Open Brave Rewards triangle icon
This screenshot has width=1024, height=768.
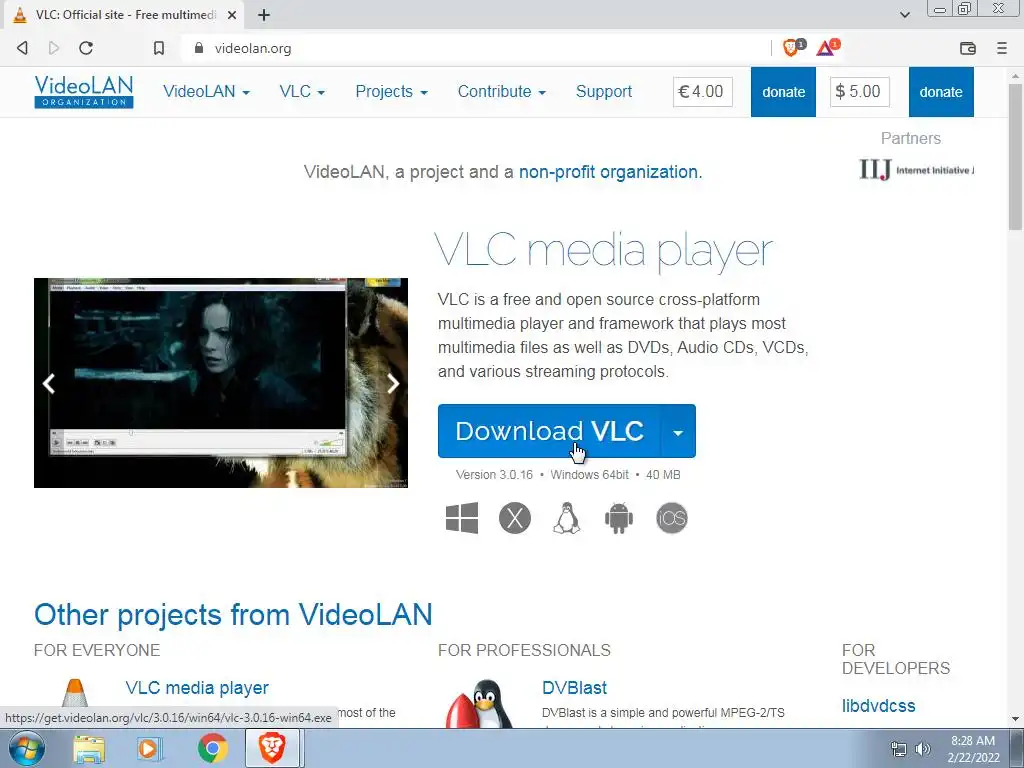click(827, 47)
